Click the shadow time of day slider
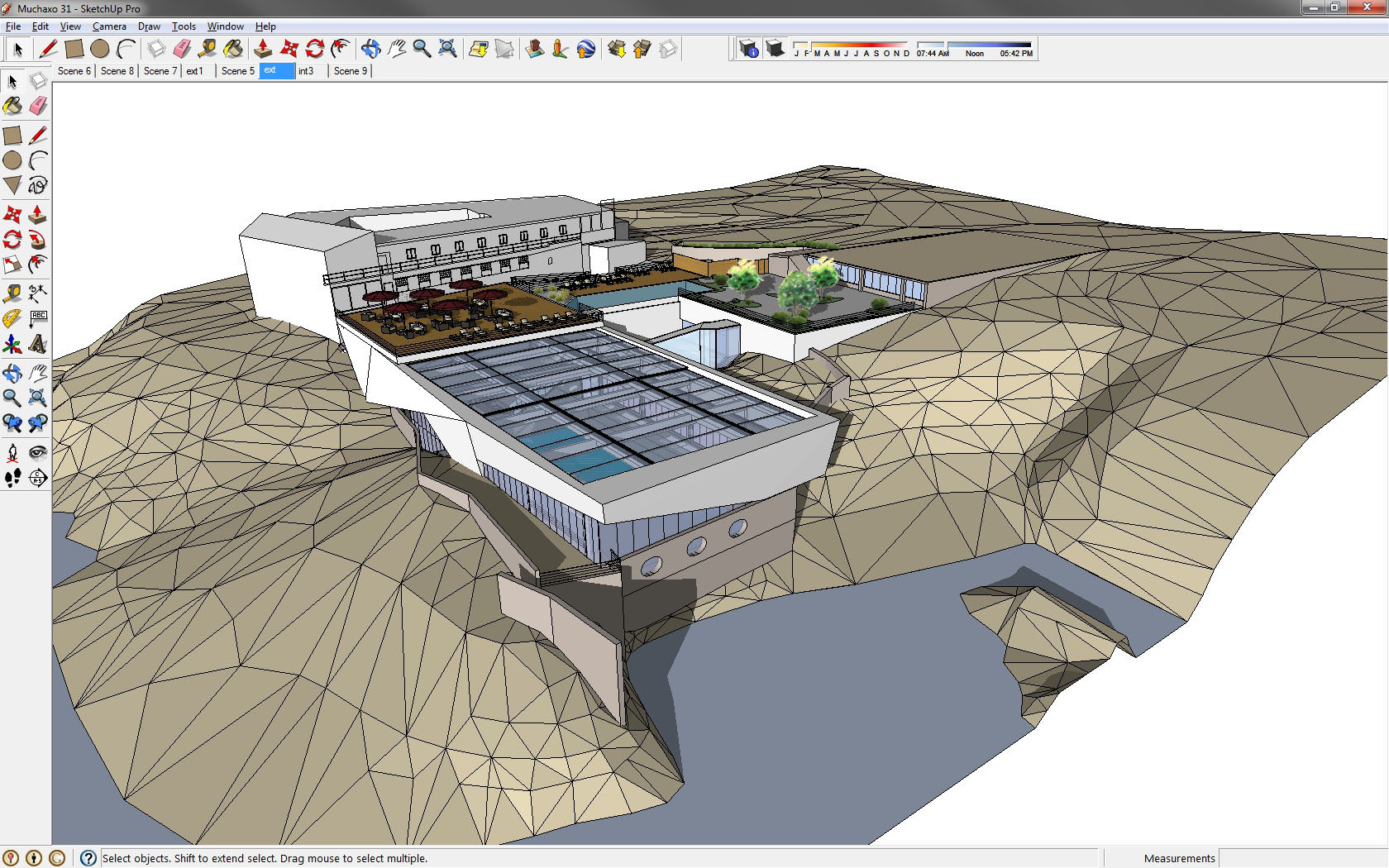The image size is (1389, 868). 975,48
